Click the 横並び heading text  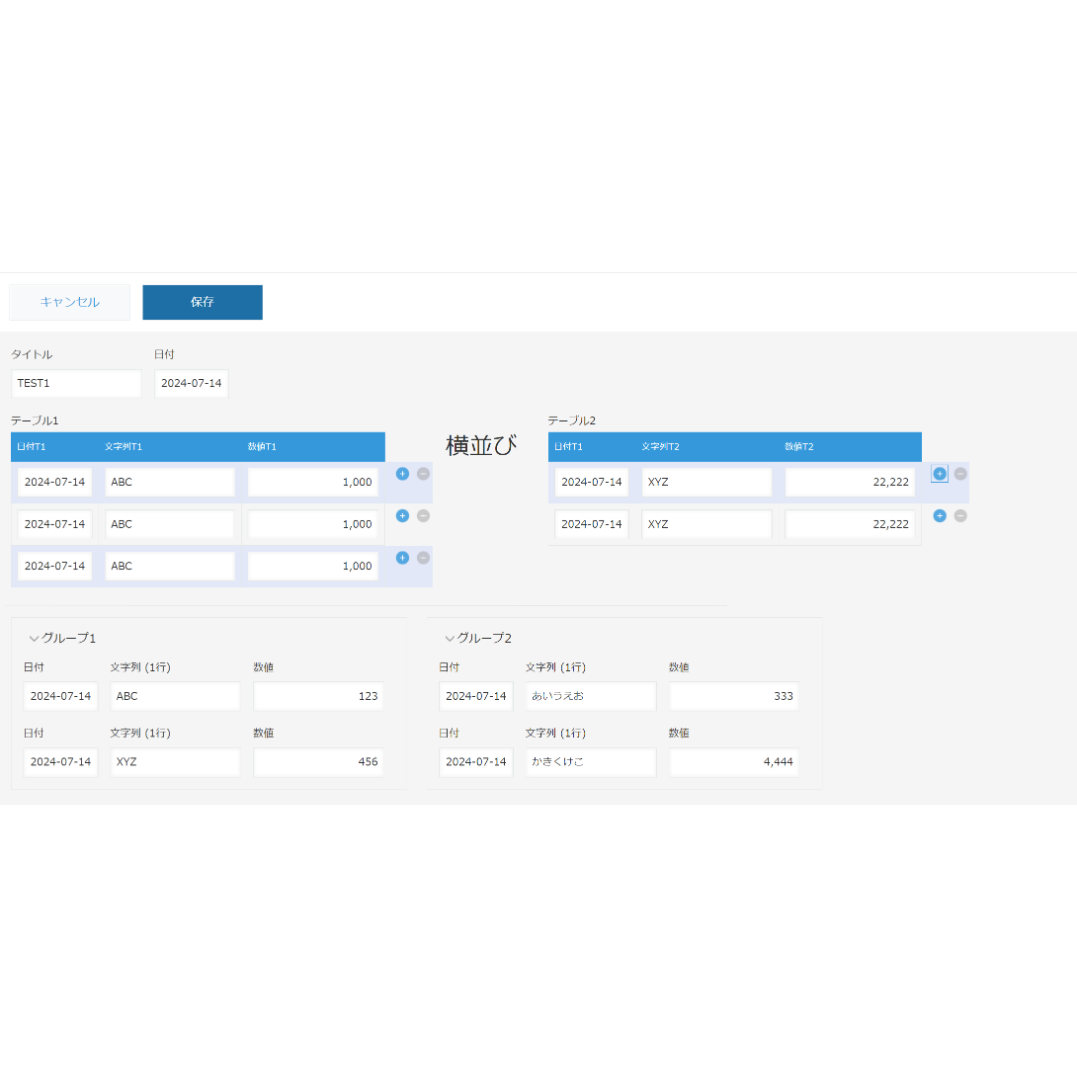[x=481, y=445]
